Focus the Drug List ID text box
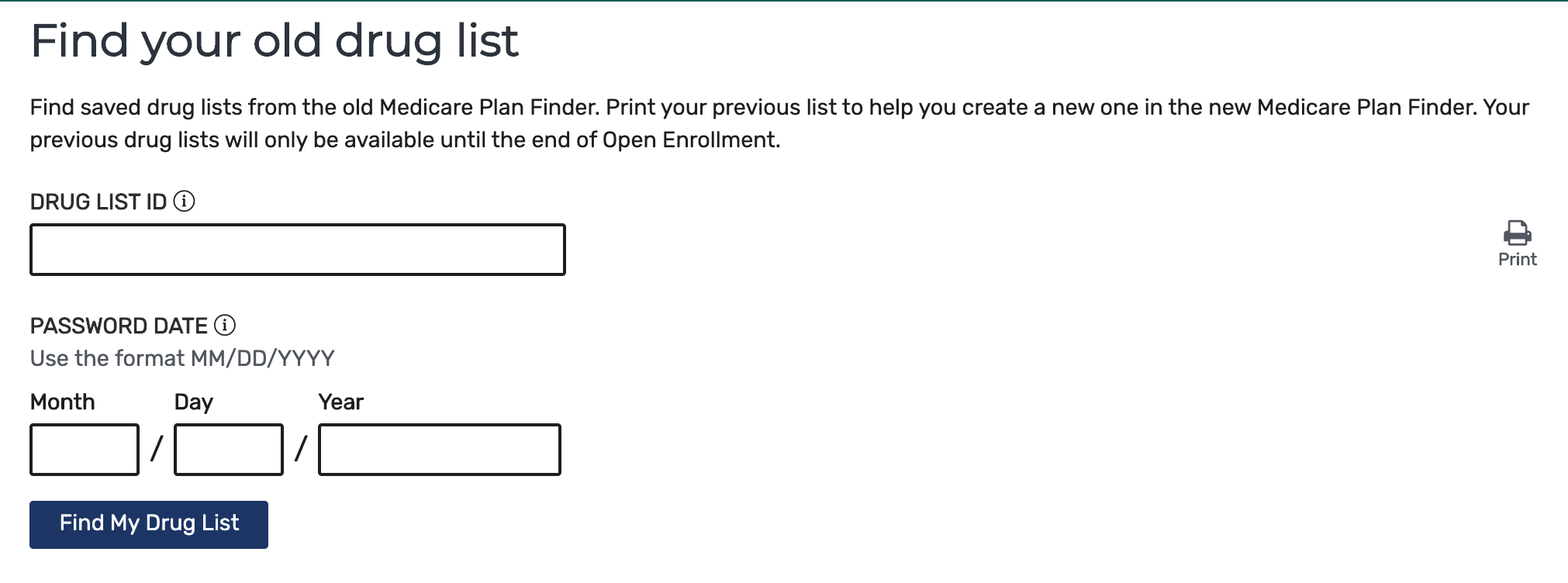The width and height of the screenshot is (1568, 583). pos(298,250)
